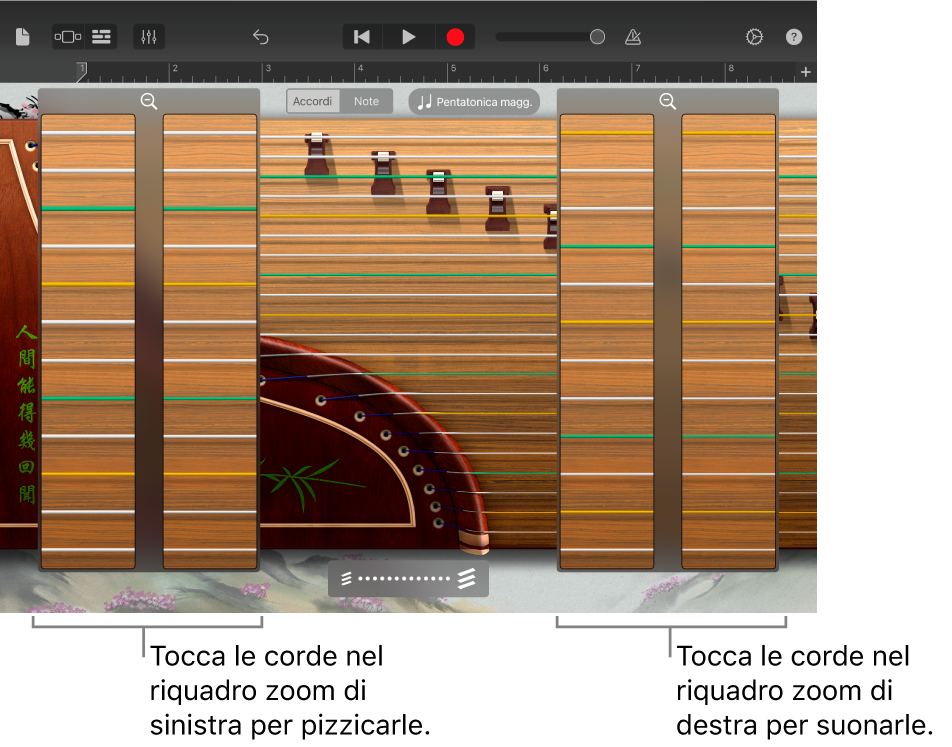Image resolution: width=952 pixels, height=747 pixels.
Task: Toggle the strum autoplay pattern bar
Action: pyautogui.click(x=407, y=578)
